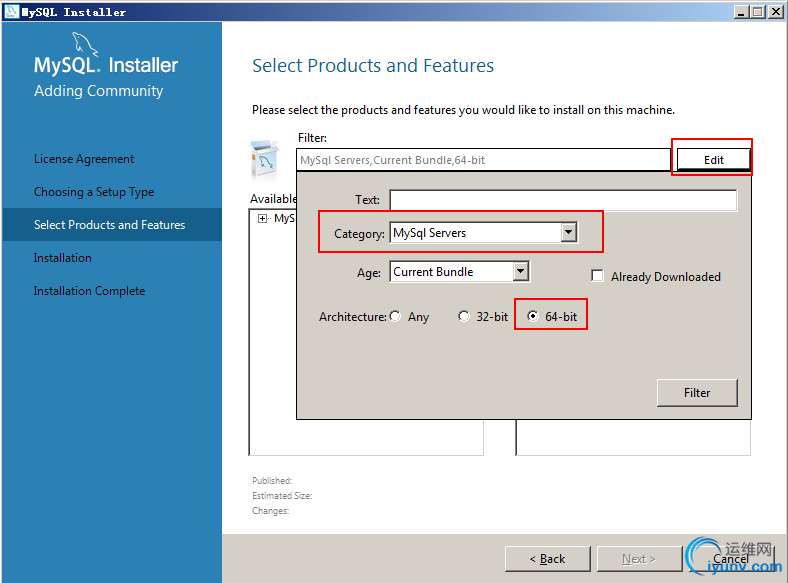Select the Any architecture radio button

[396, 316]
